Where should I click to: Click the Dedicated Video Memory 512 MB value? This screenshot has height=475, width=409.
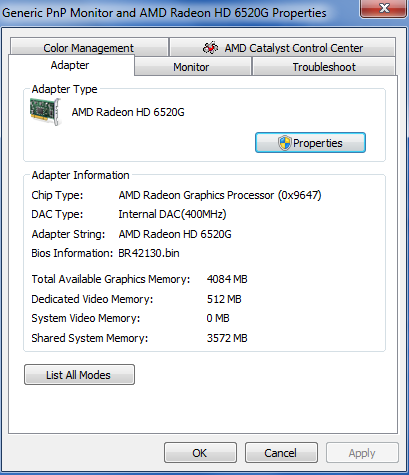(224, 299)
